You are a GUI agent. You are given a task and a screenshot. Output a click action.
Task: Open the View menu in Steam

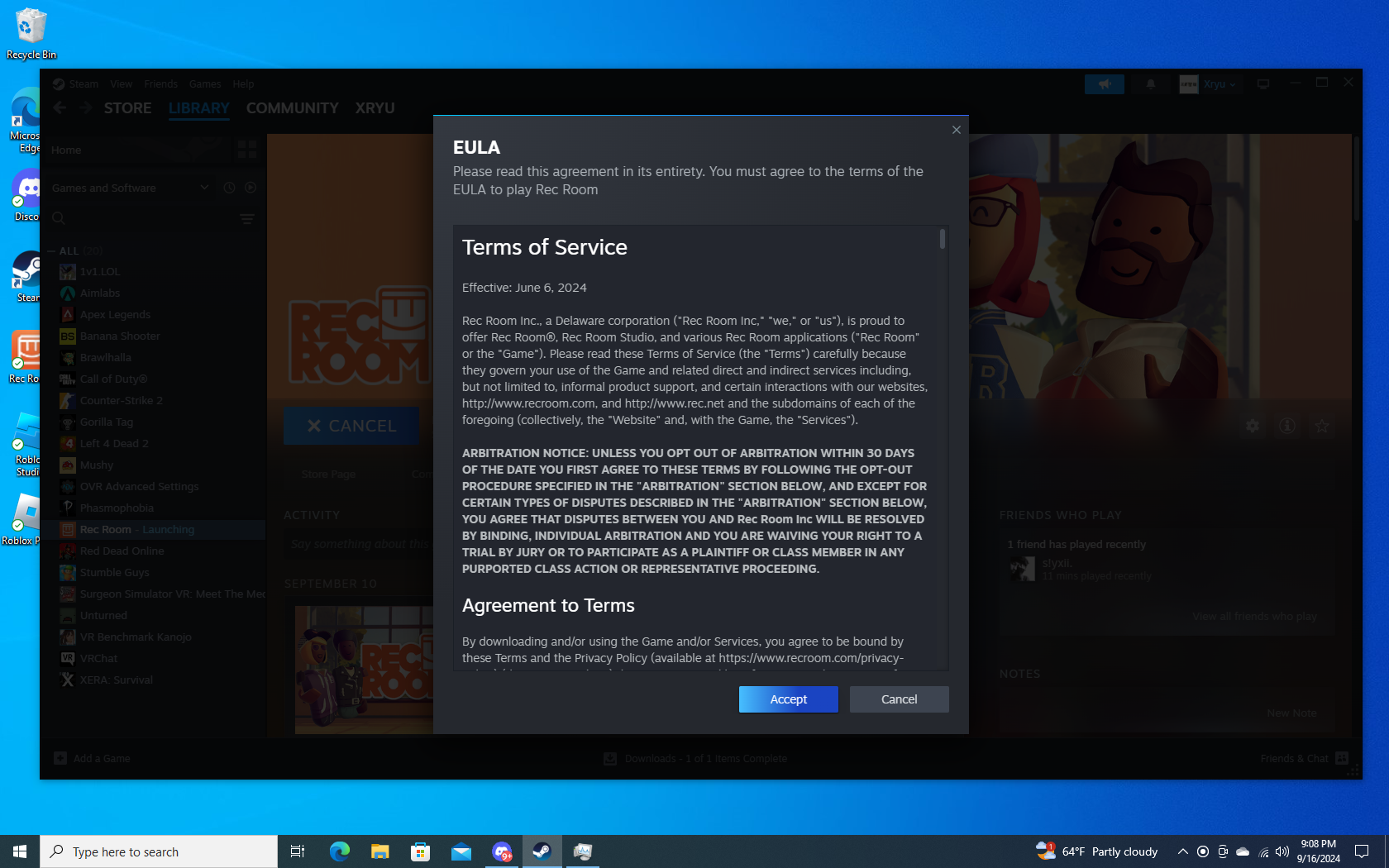click(x=122, y=84)
